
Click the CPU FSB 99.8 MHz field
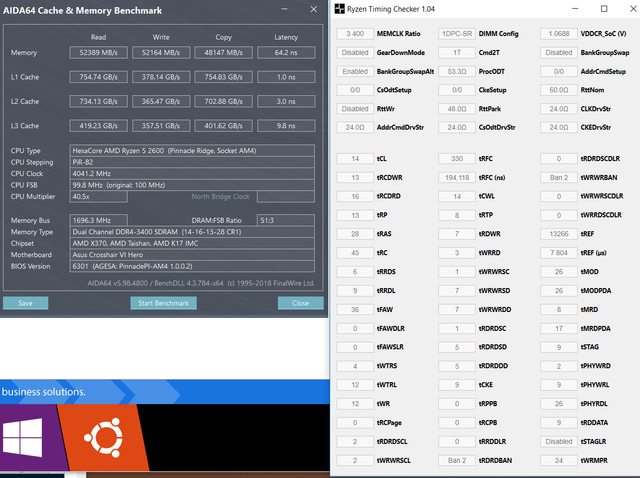point(192,185)
